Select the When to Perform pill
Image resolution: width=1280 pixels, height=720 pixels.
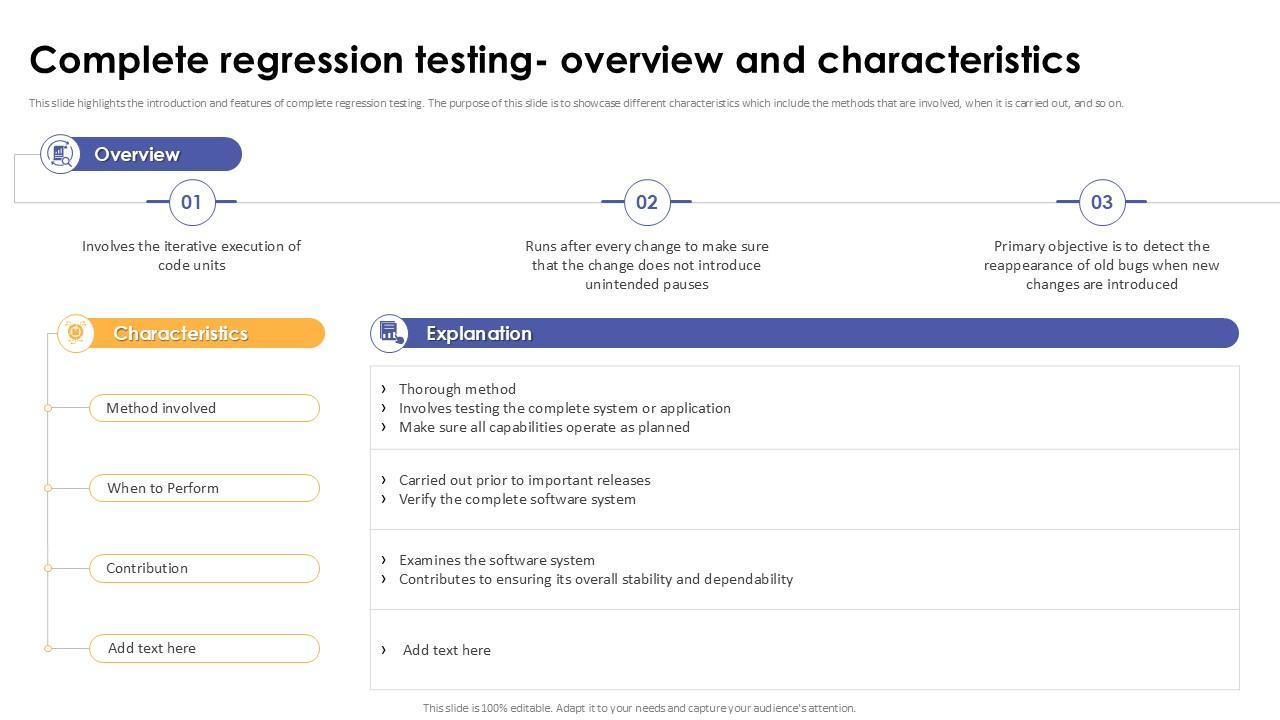tap(204, 488)
